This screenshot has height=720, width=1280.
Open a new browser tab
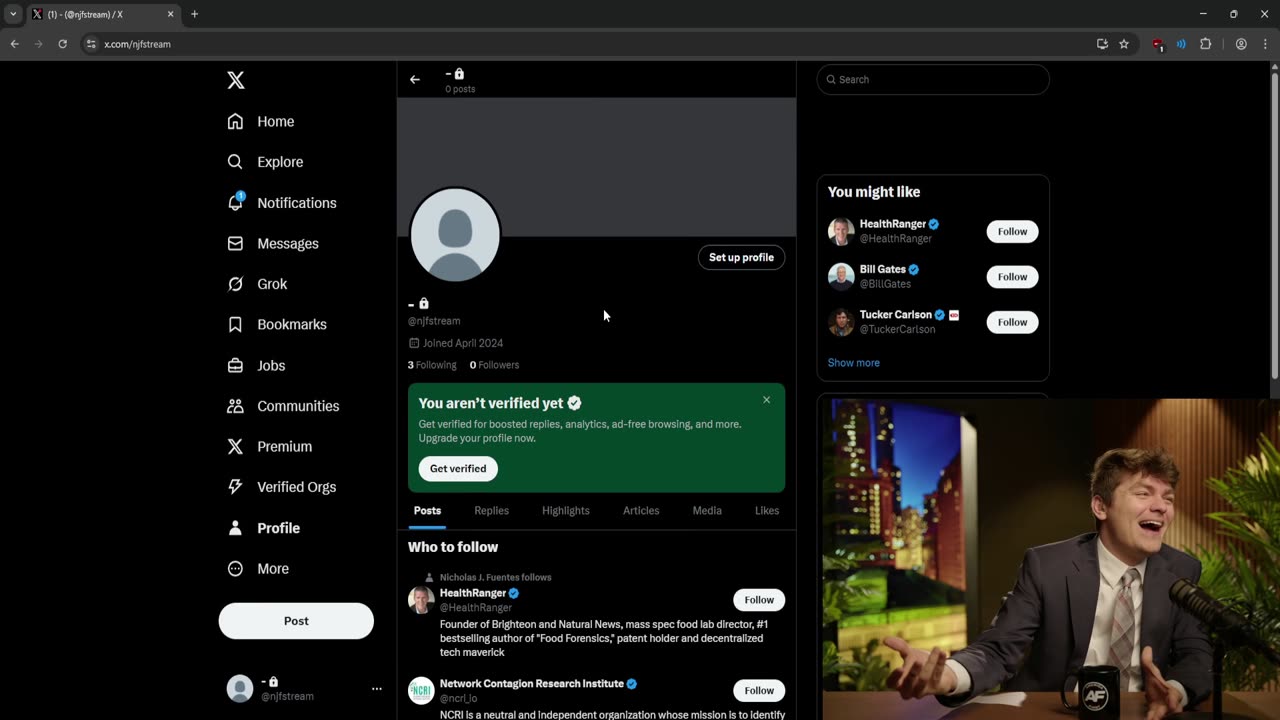194,14
